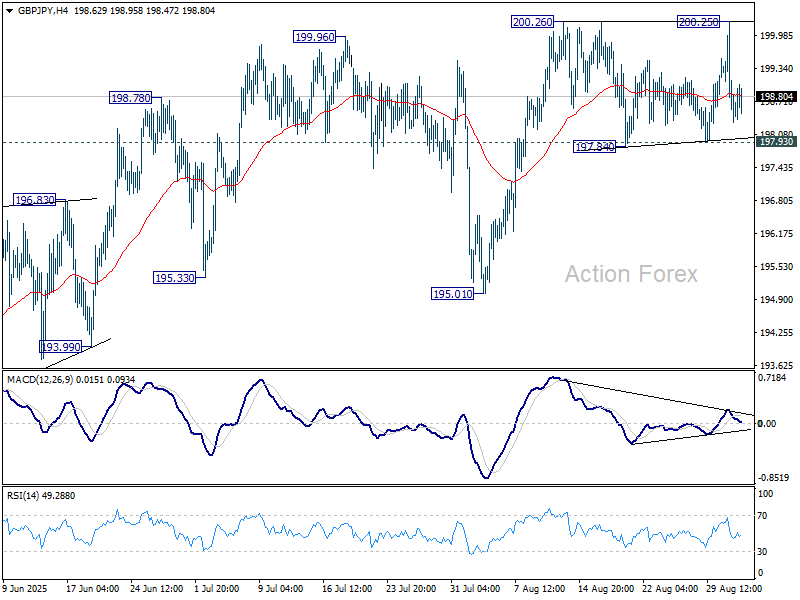Image resolution: width=800 pixels, height=600 pixels.
Task: Select the 9 Jun 2025 date marker
Action: (x=26, y=588)
